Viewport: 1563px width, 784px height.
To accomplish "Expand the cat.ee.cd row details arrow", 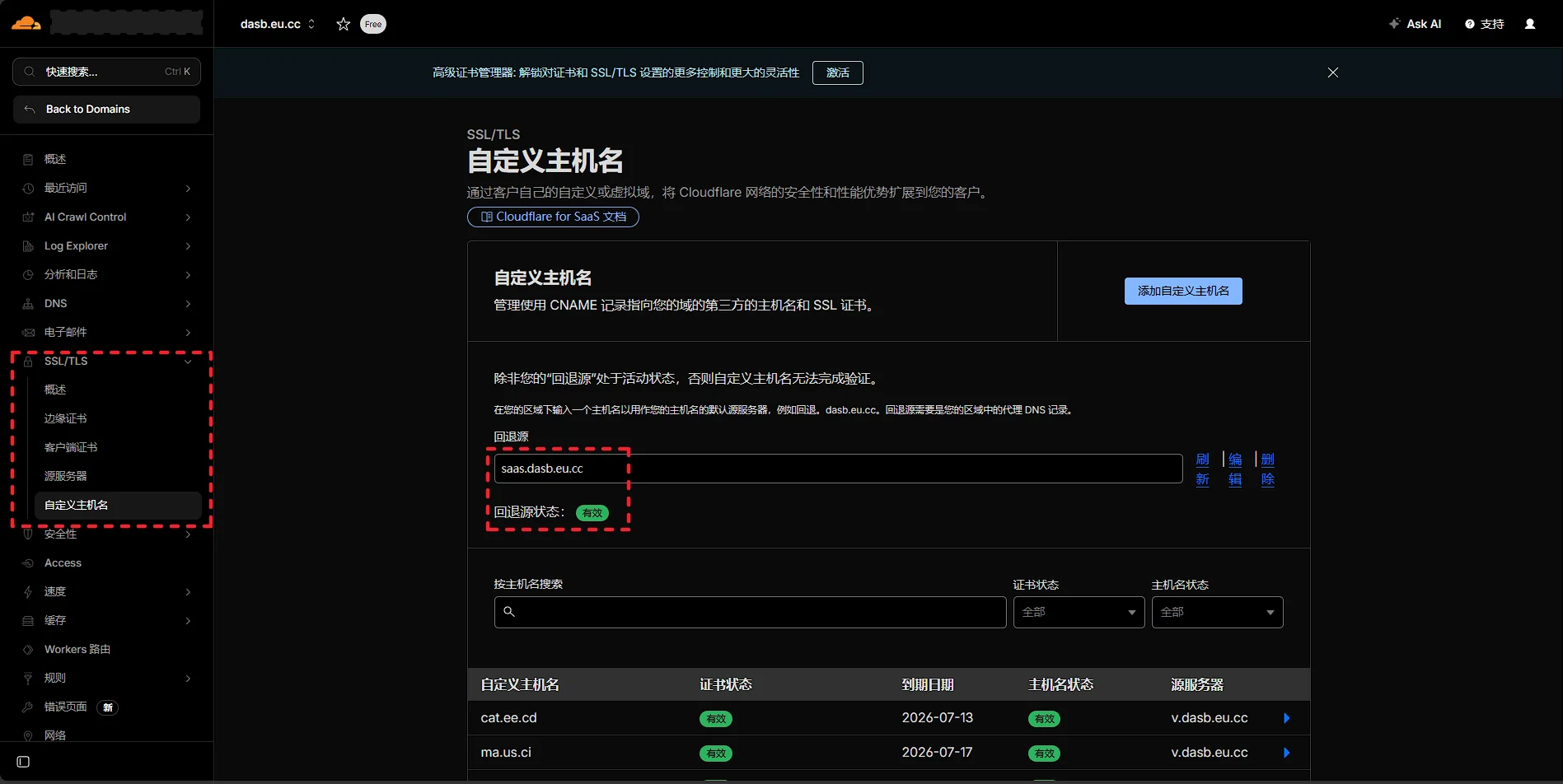I will 1286,718.
